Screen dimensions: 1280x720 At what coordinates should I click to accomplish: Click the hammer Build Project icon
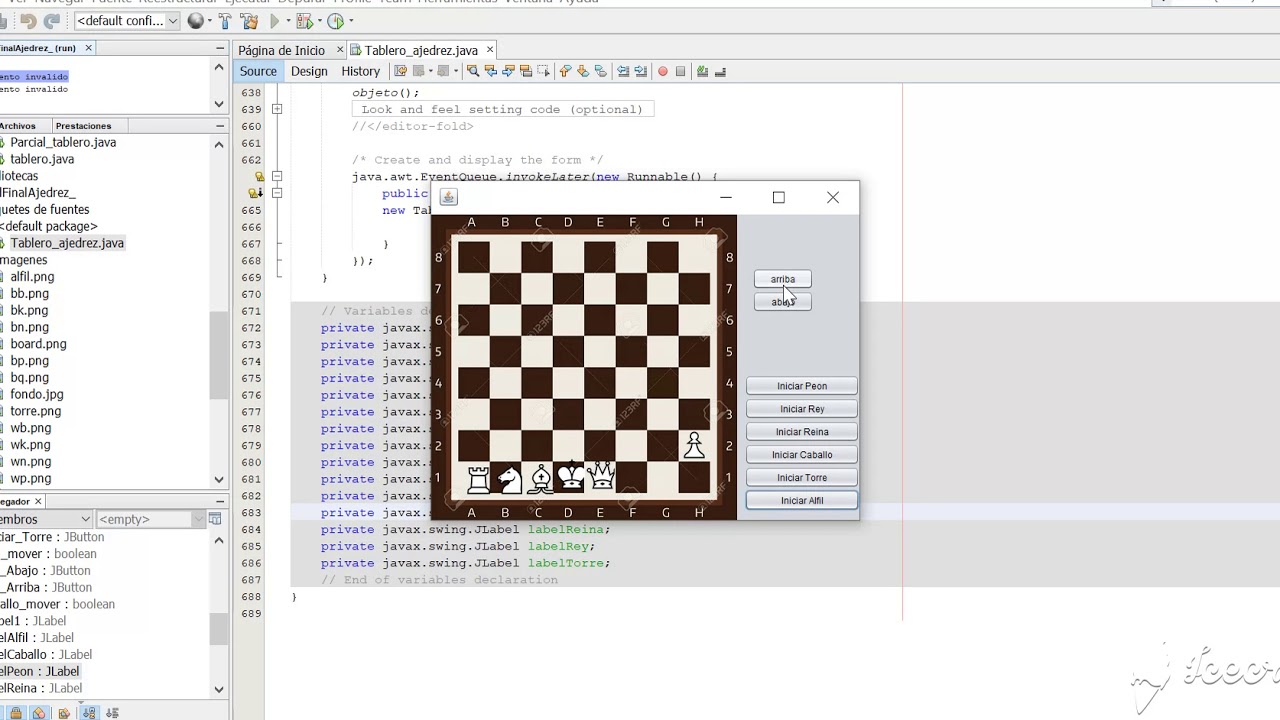click(224, 21)
